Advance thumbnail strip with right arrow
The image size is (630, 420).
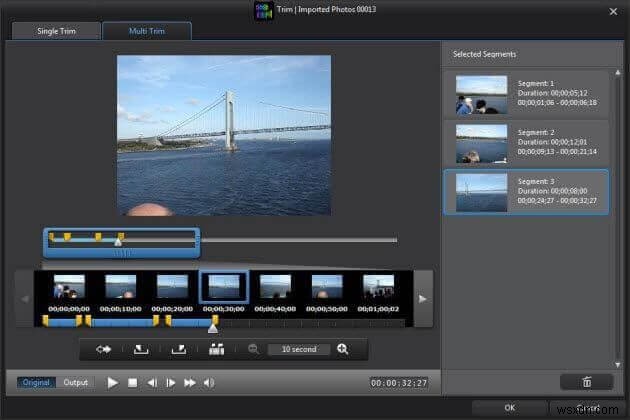point(423,299)
